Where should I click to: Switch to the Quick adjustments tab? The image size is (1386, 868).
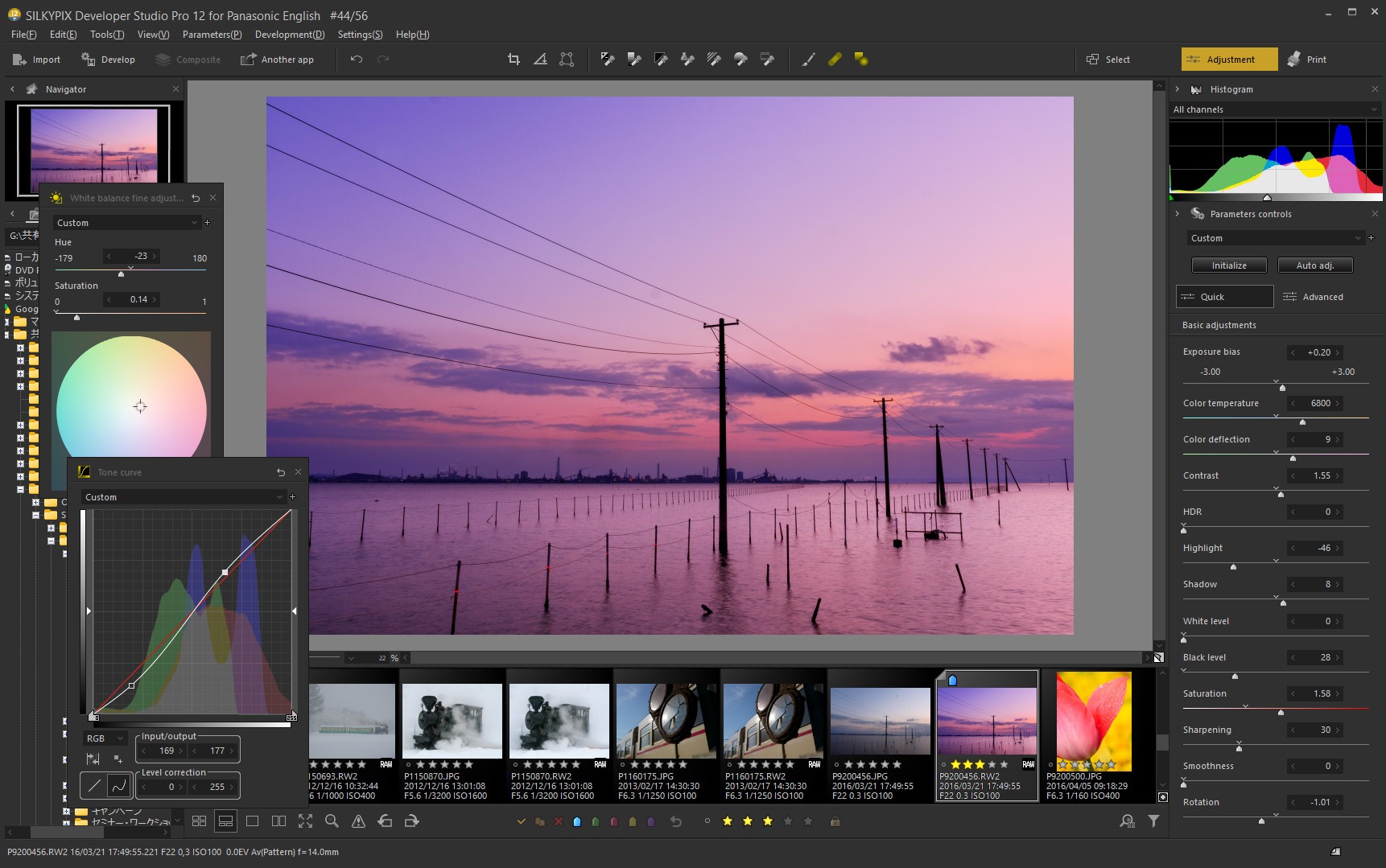point(1224,297)
